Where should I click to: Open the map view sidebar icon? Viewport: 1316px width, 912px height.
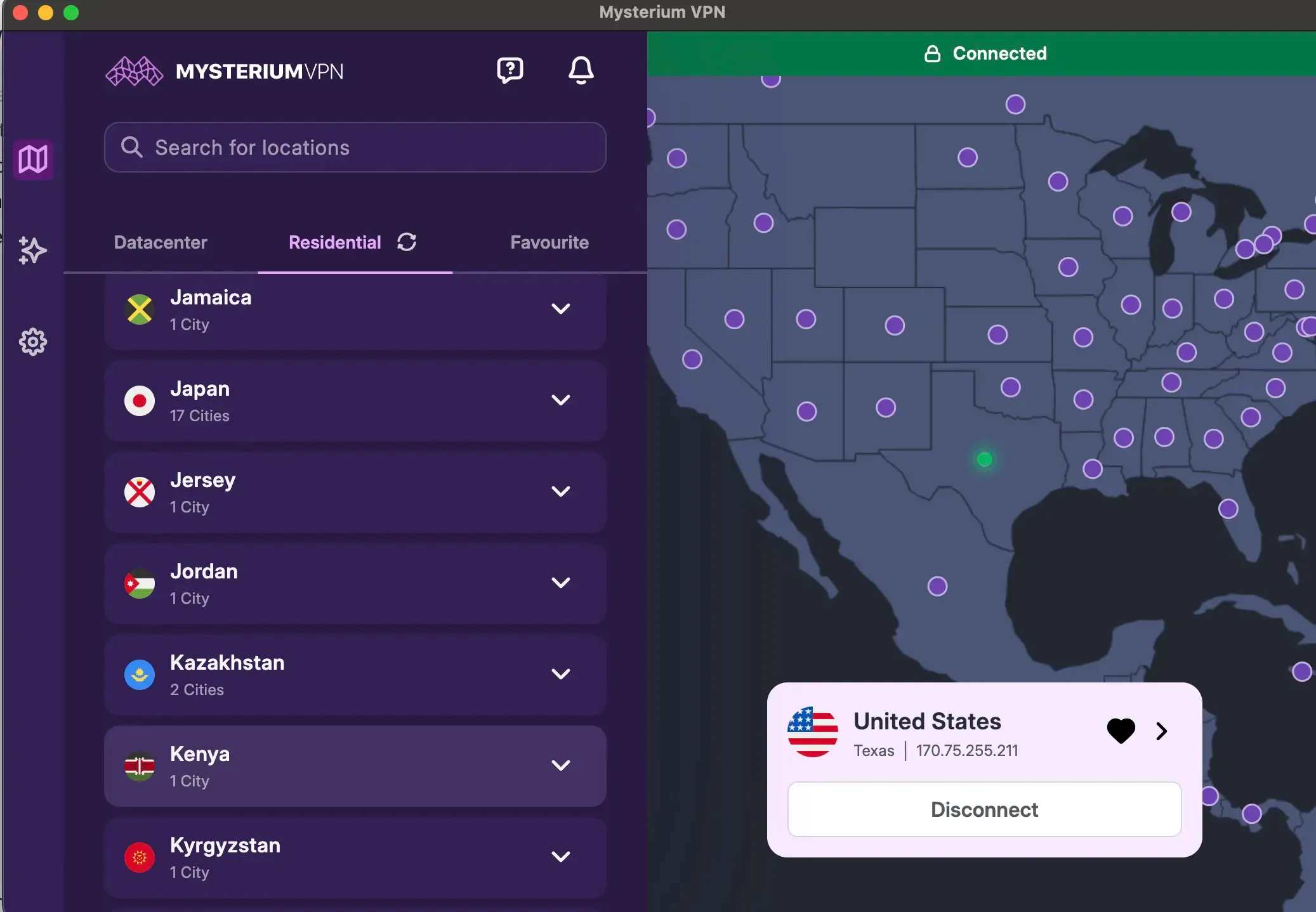pos(33,159)
